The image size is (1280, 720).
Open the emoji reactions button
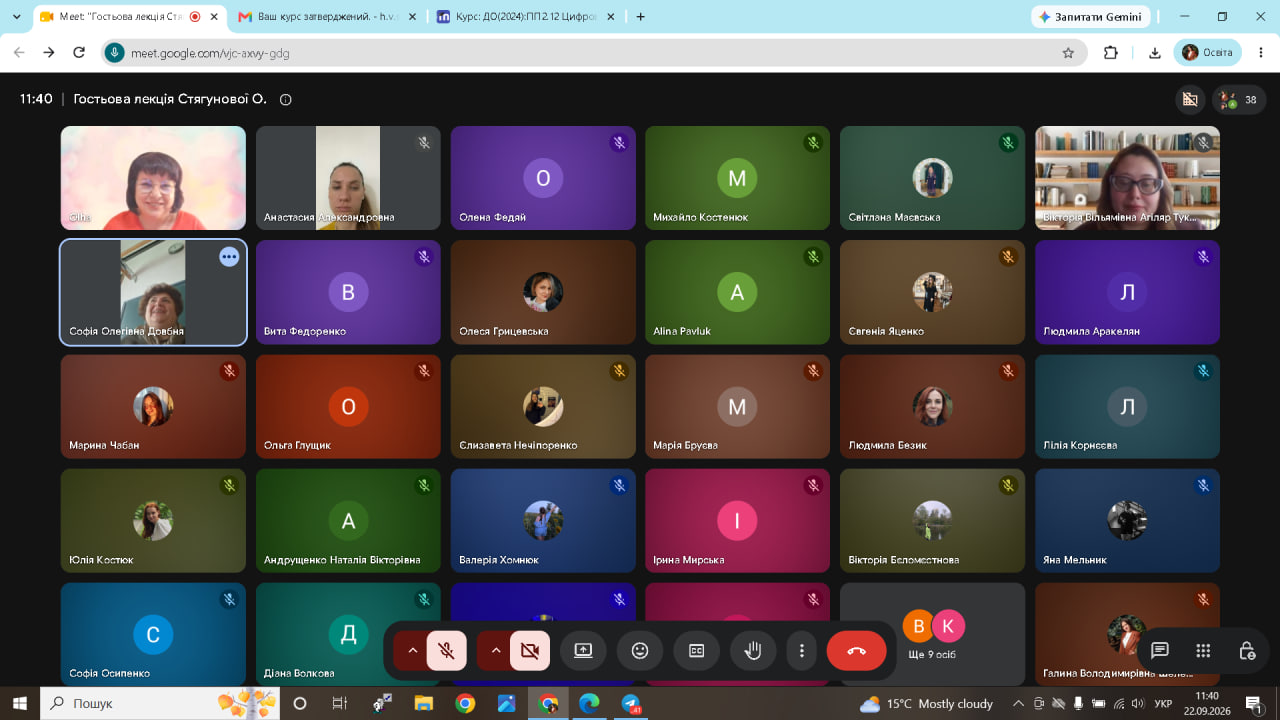(x=640, y=651)
